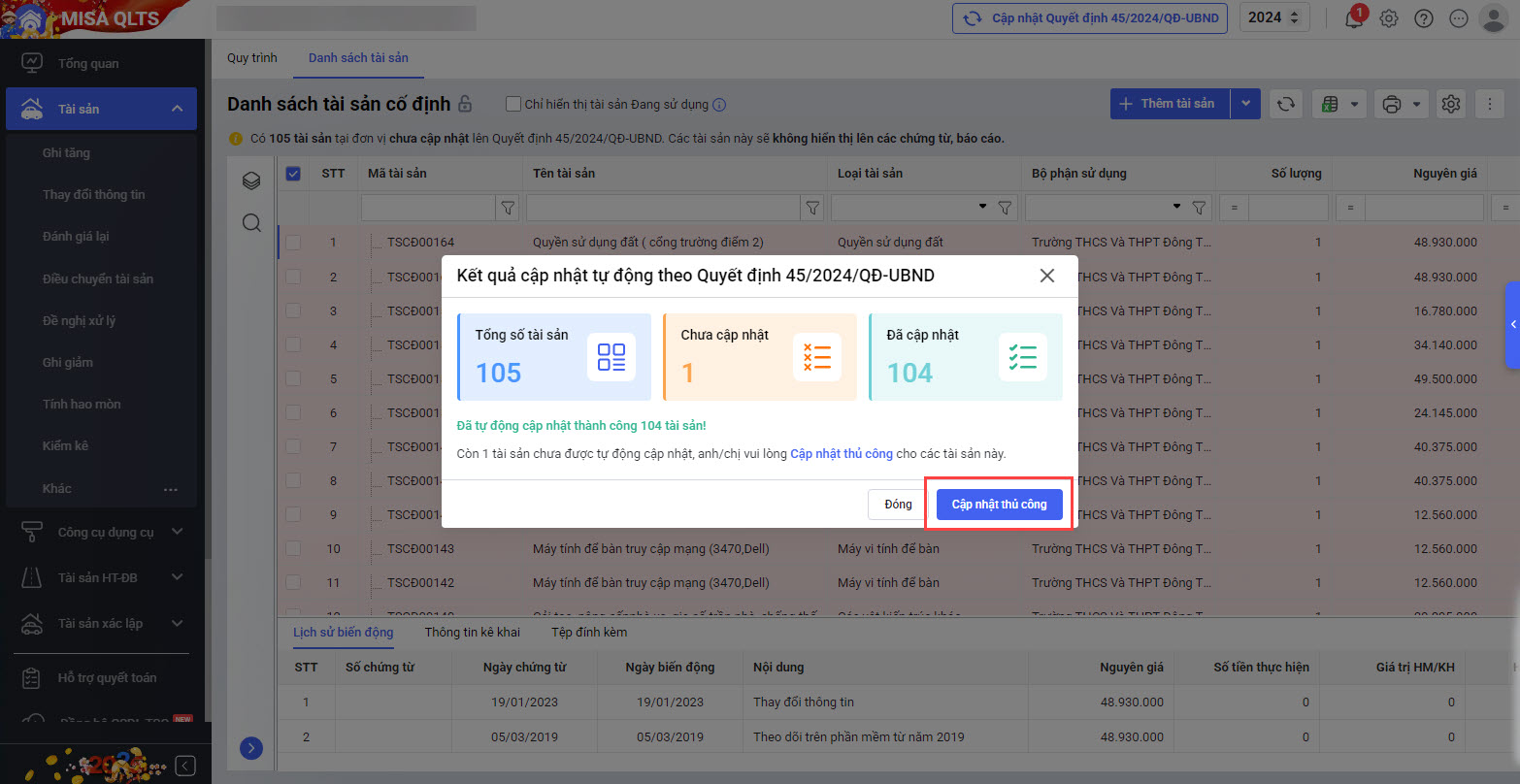Click the Mã tài sản filter input
The image size is (1520, 784).
pos(429,208)
